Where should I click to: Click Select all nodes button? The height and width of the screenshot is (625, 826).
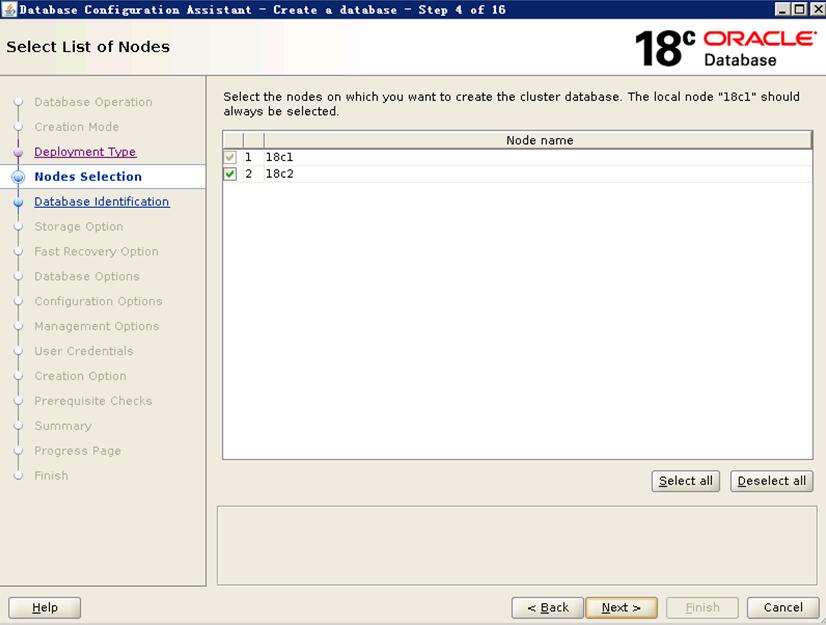tap(685, 481)
